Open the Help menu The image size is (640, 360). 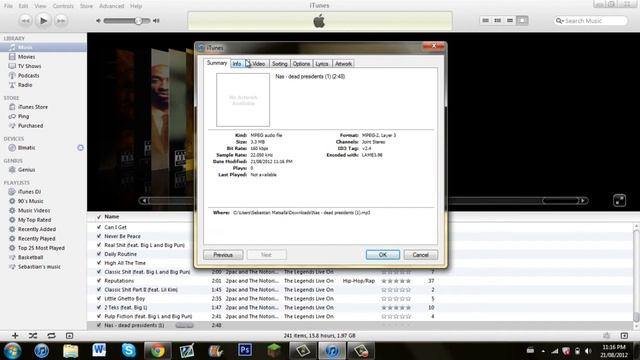tap(136, 6)
